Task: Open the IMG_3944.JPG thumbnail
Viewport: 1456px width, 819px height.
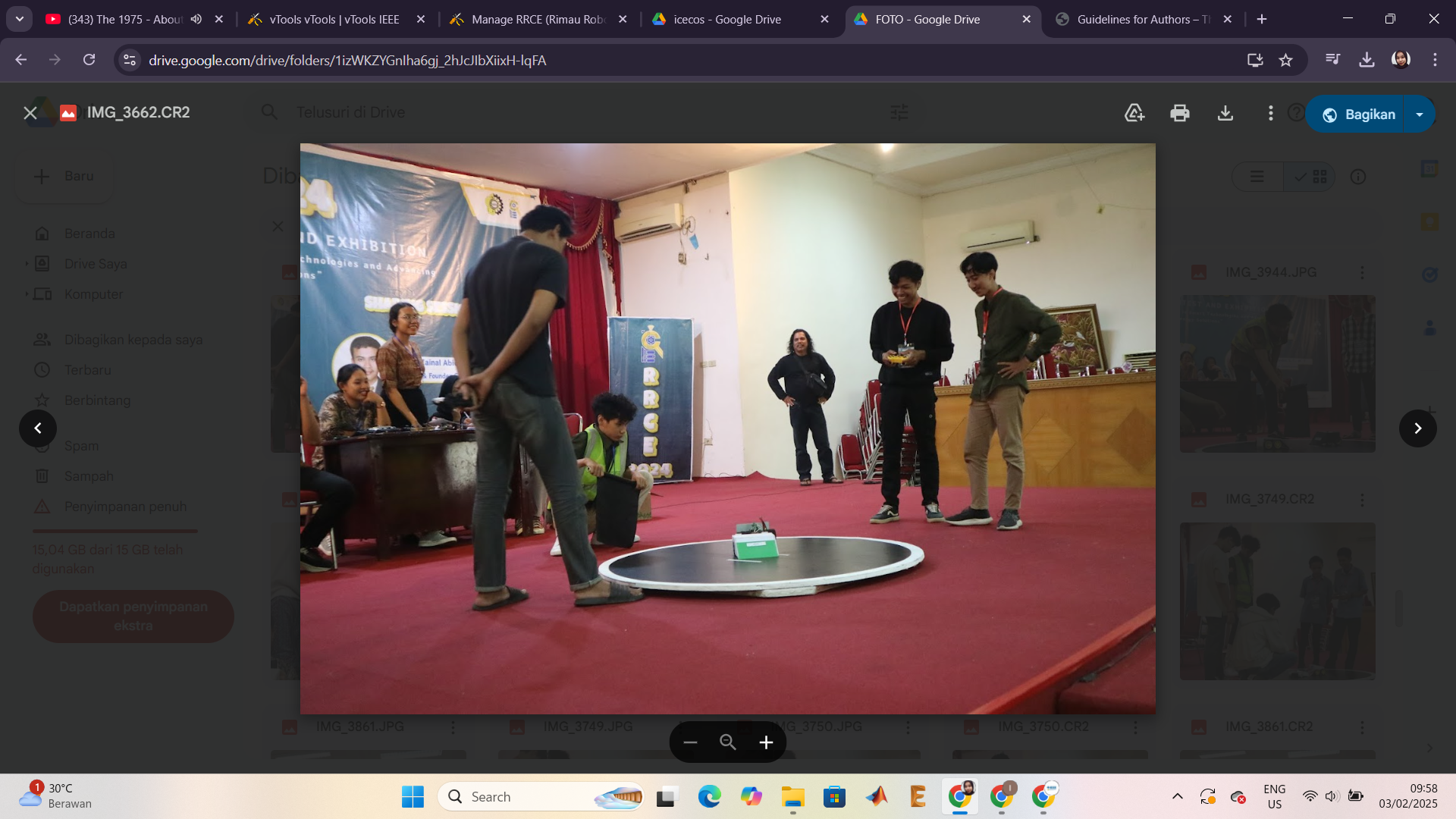Action: click(x=1278, y=374)
